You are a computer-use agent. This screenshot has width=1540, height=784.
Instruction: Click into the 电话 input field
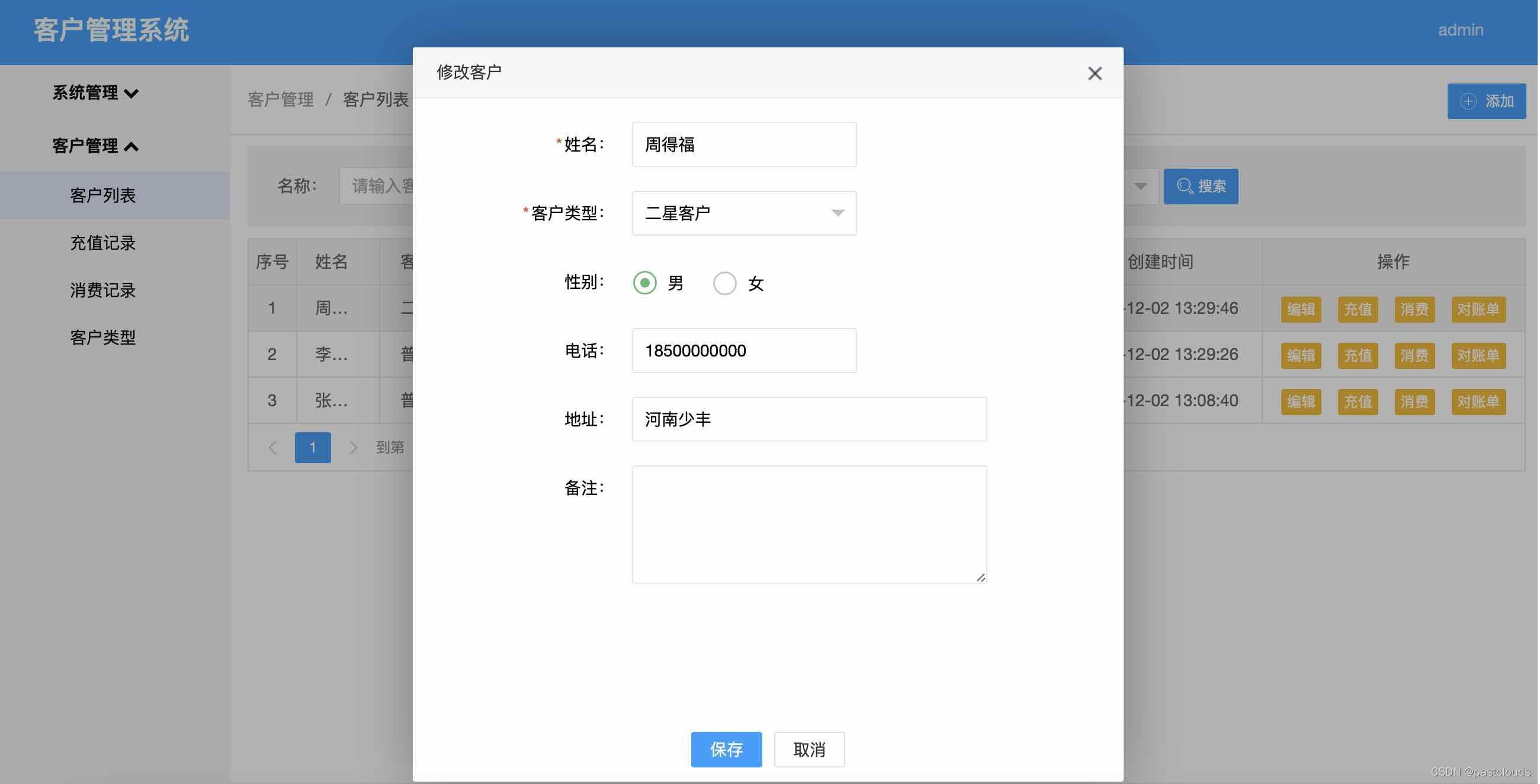click(x=745, y=351)
